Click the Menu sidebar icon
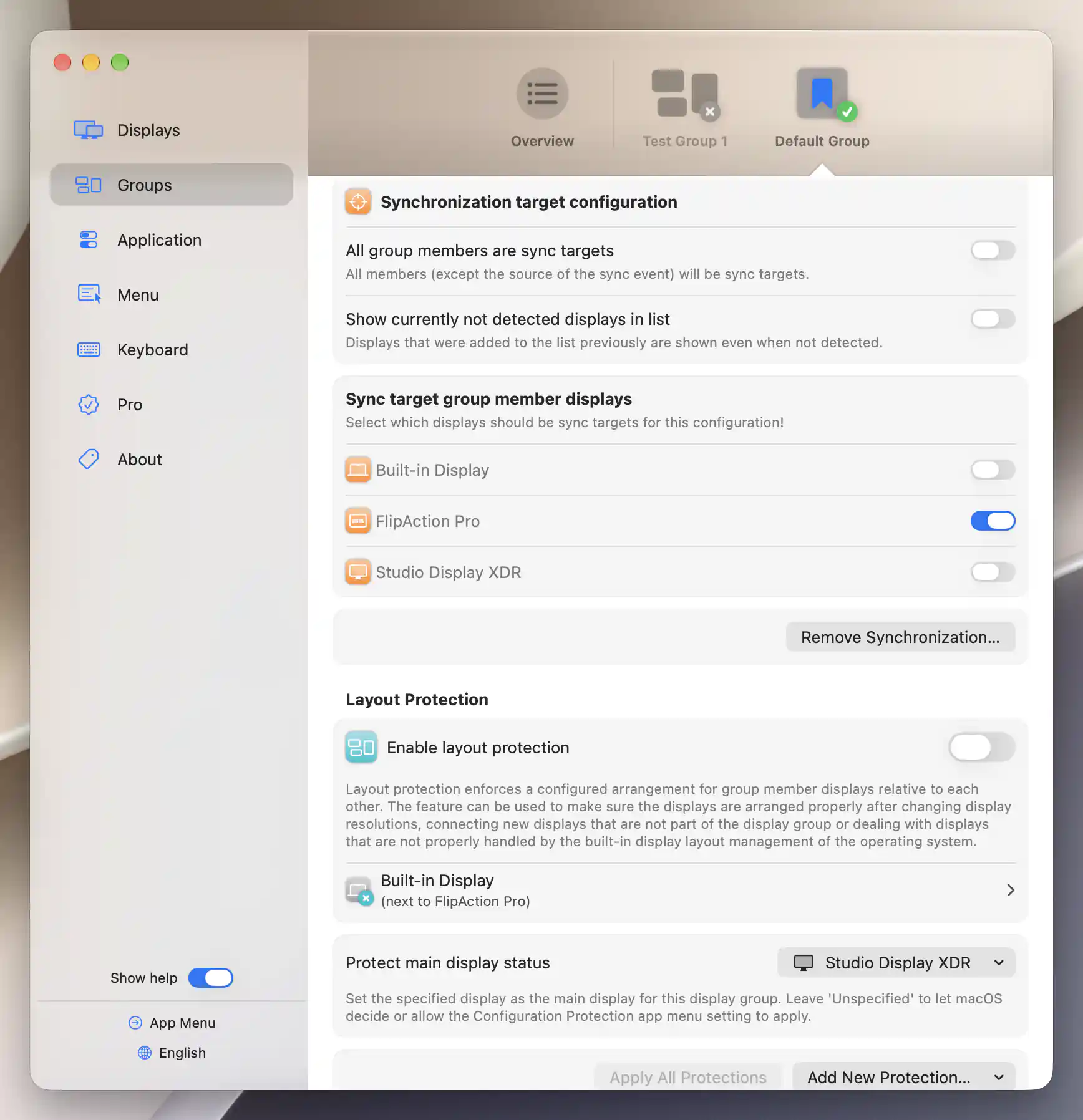 tap(89, 294)
